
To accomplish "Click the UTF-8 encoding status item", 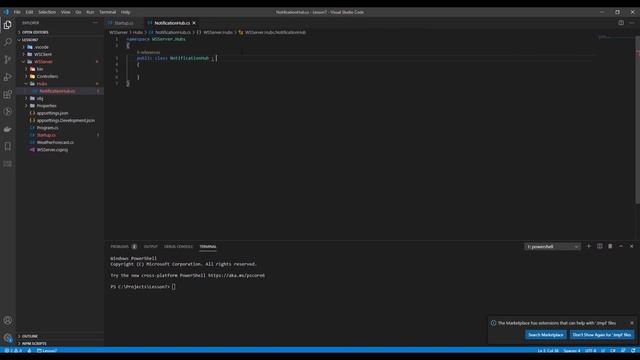I will click(590, 351).
